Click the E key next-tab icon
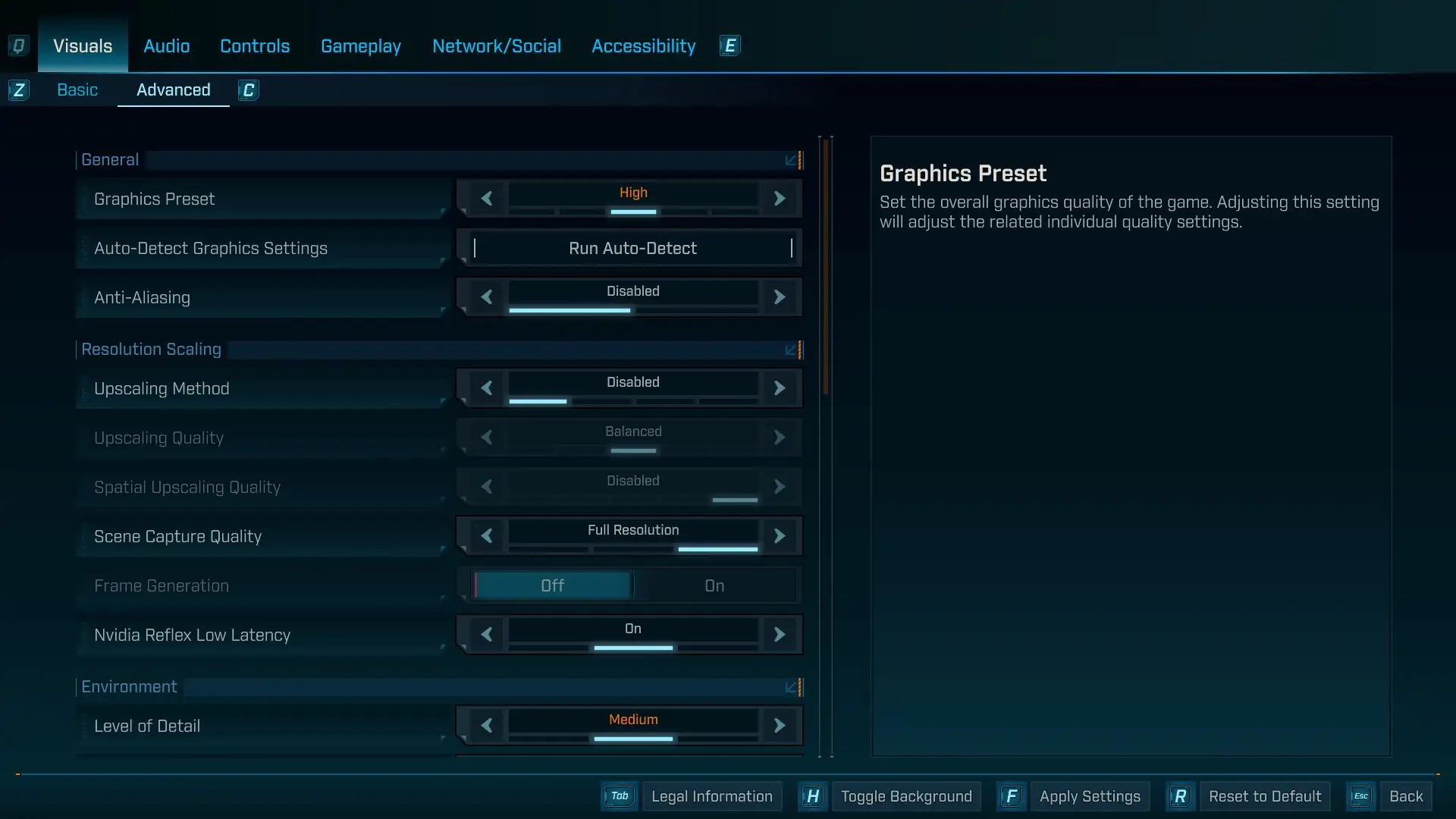The image size is (1456, 819). point(730,46)
